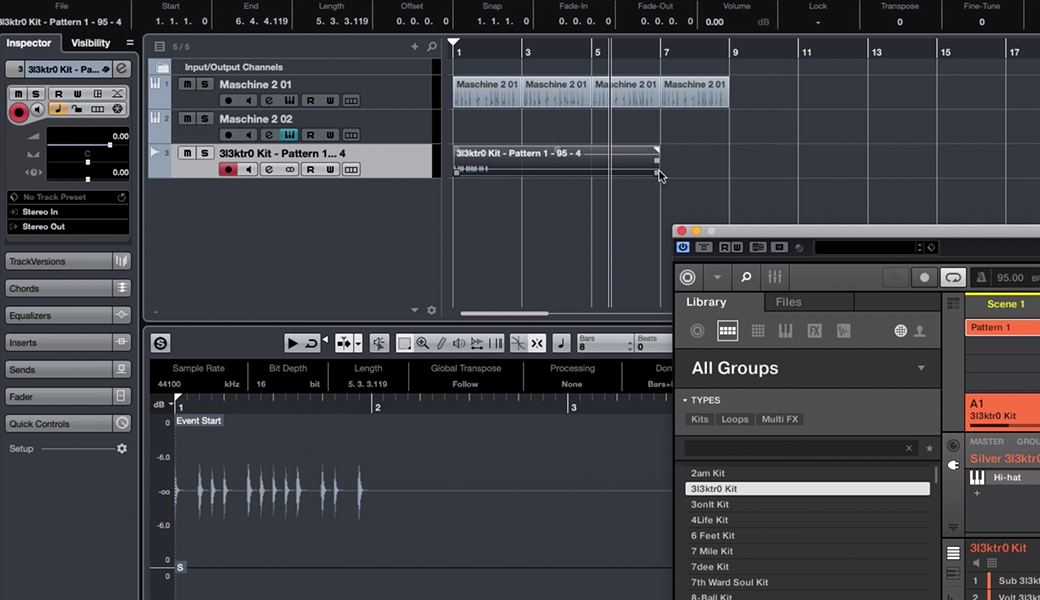Click the Maschine record button

click(x=924, y=277)
